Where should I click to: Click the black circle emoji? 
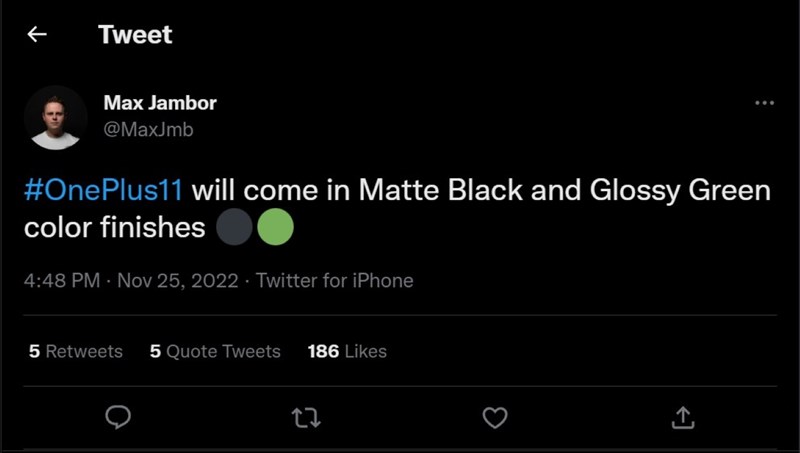click(x=235, y=228)
